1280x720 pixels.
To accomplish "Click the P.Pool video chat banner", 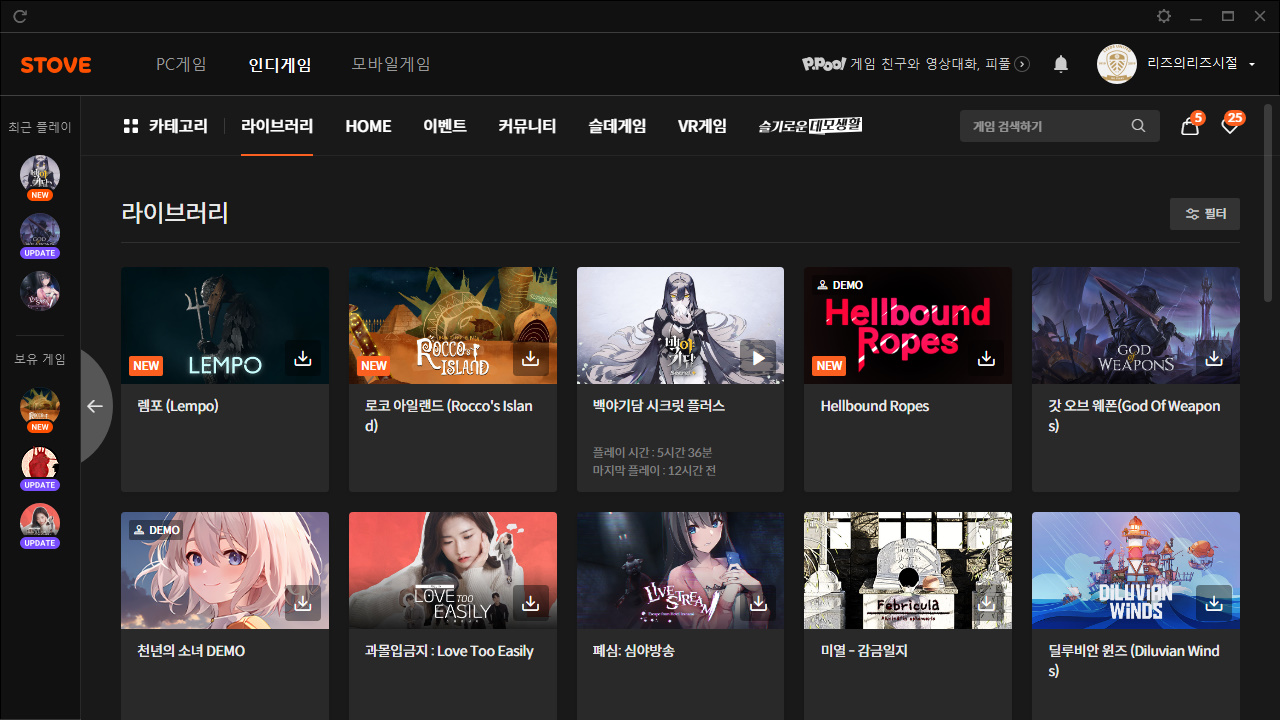I will [916, 64].
